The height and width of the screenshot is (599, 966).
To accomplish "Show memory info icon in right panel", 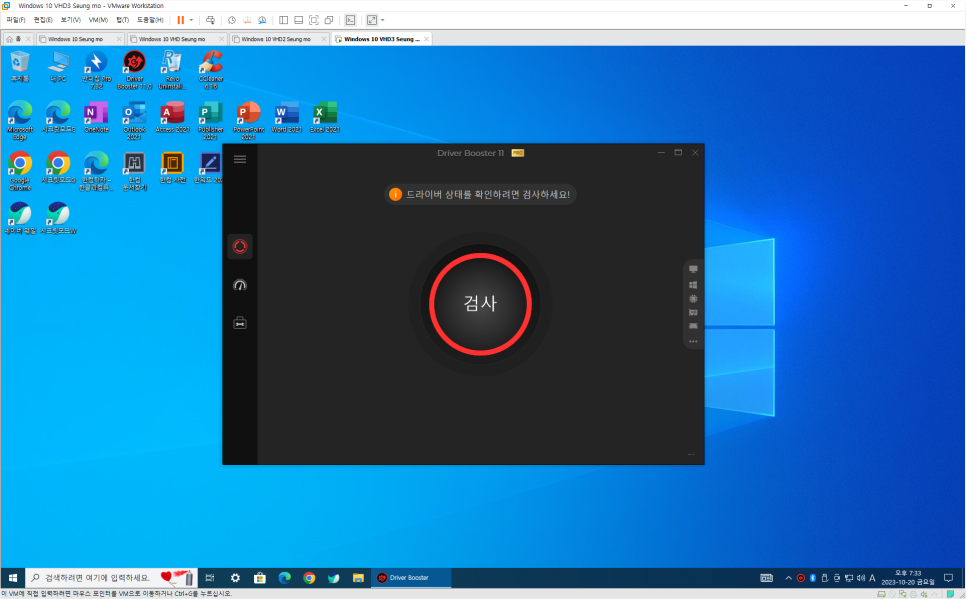I will tap(693, 326).
